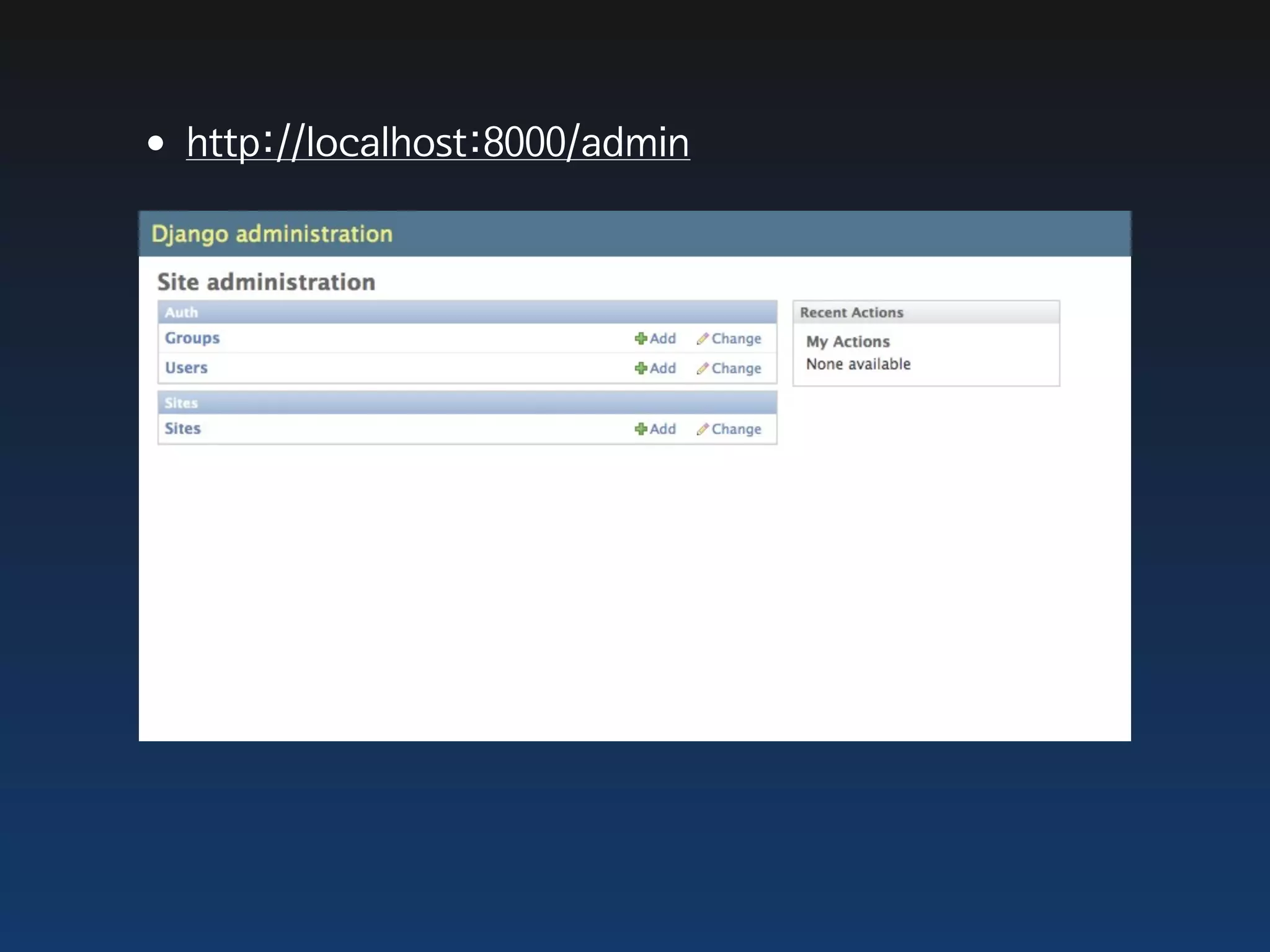Click the Change text link for Groups
Screen dimensions: 1270x952
pos(736,338)
